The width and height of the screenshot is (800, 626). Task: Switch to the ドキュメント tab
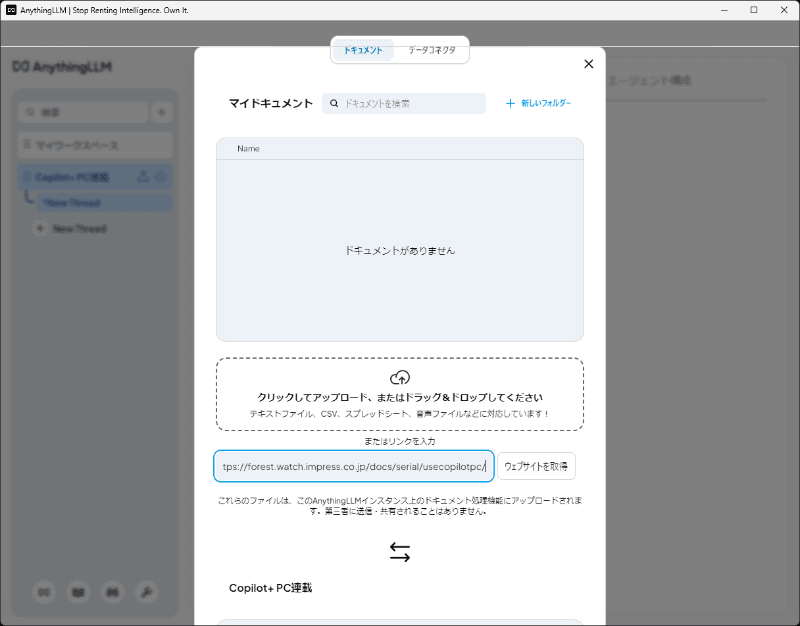[363, 50]
